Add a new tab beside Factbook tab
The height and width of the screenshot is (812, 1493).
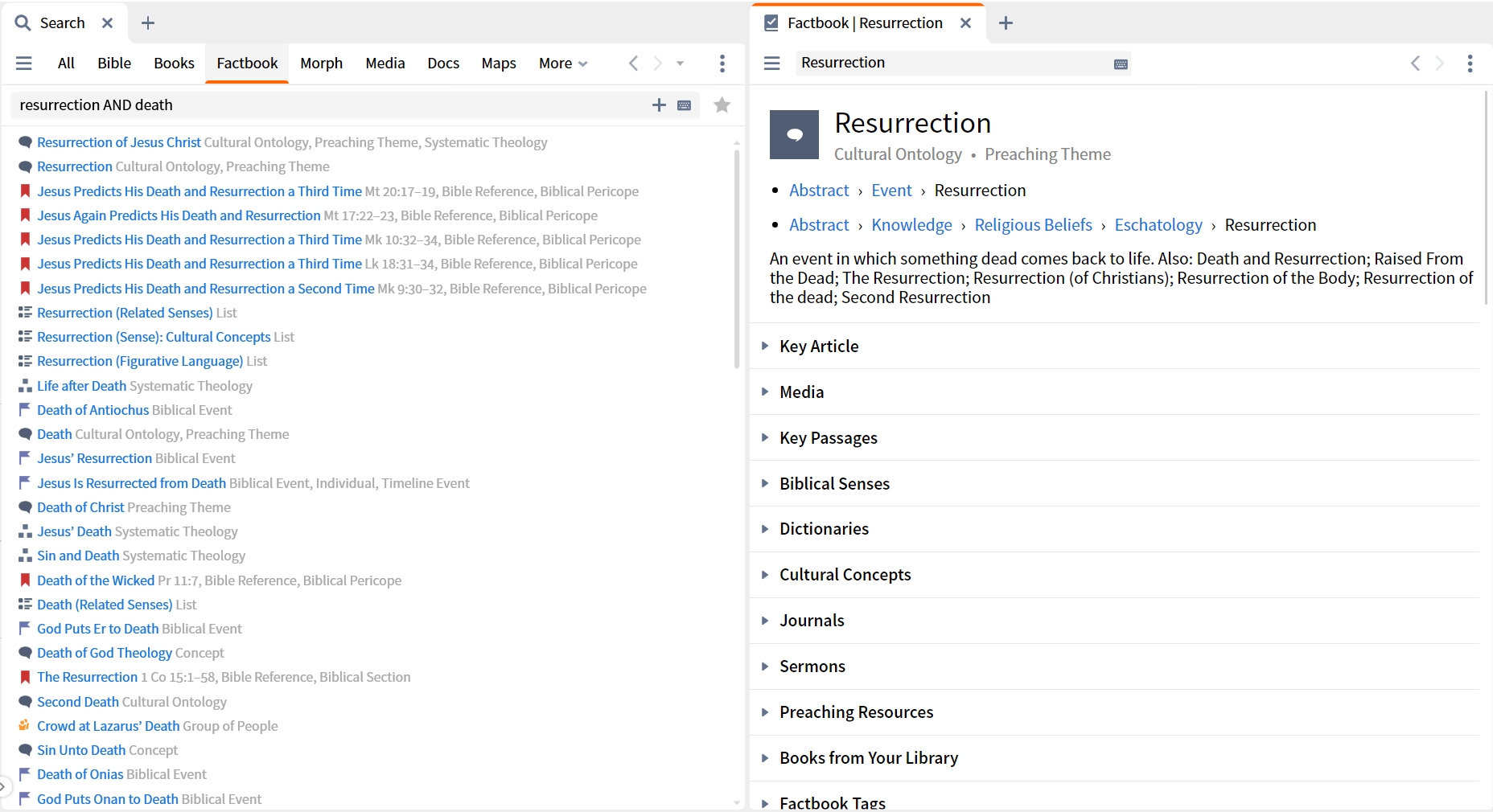(x=1006, y=23)
